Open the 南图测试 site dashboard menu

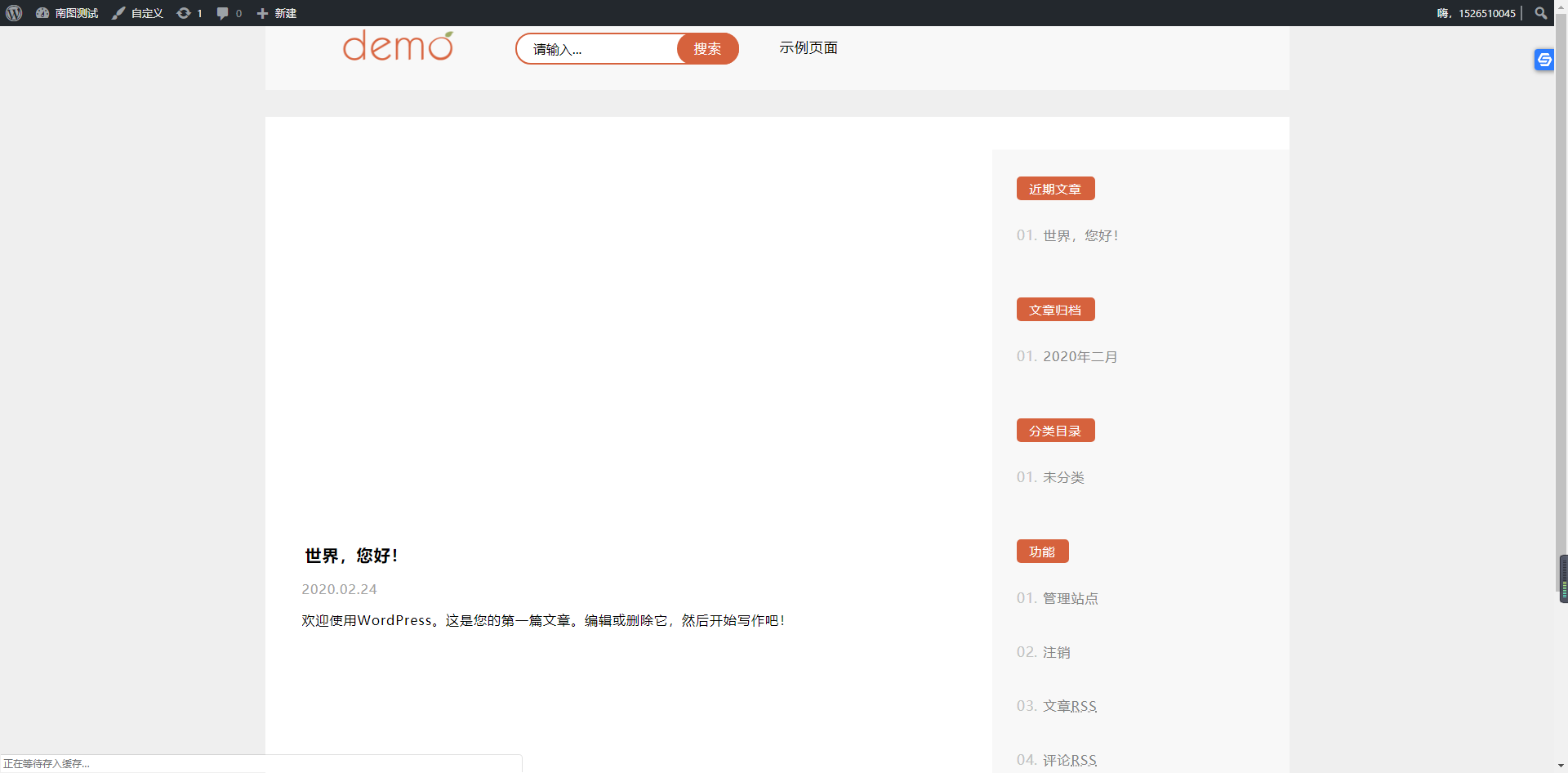click(67, 13)
